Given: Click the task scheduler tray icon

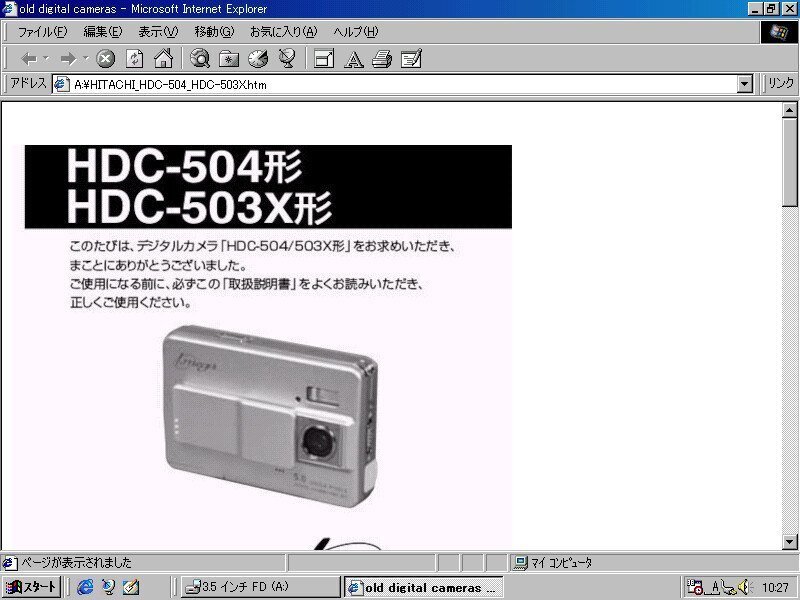Looking at the screenshot, I should click(x=695, y=587).
